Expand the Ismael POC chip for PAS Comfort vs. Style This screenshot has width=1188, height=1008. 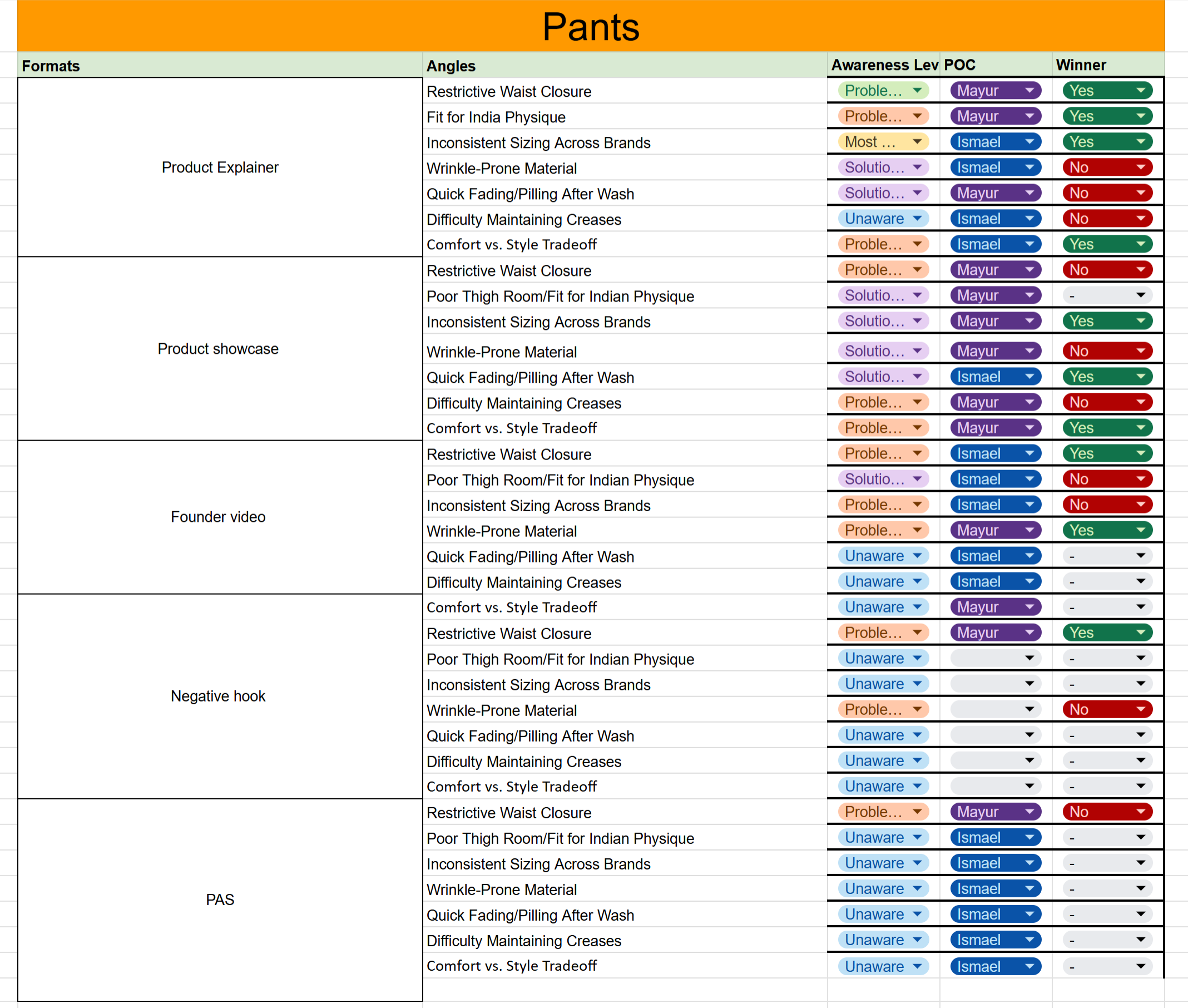pyautogui.click(x=995, y=966)
